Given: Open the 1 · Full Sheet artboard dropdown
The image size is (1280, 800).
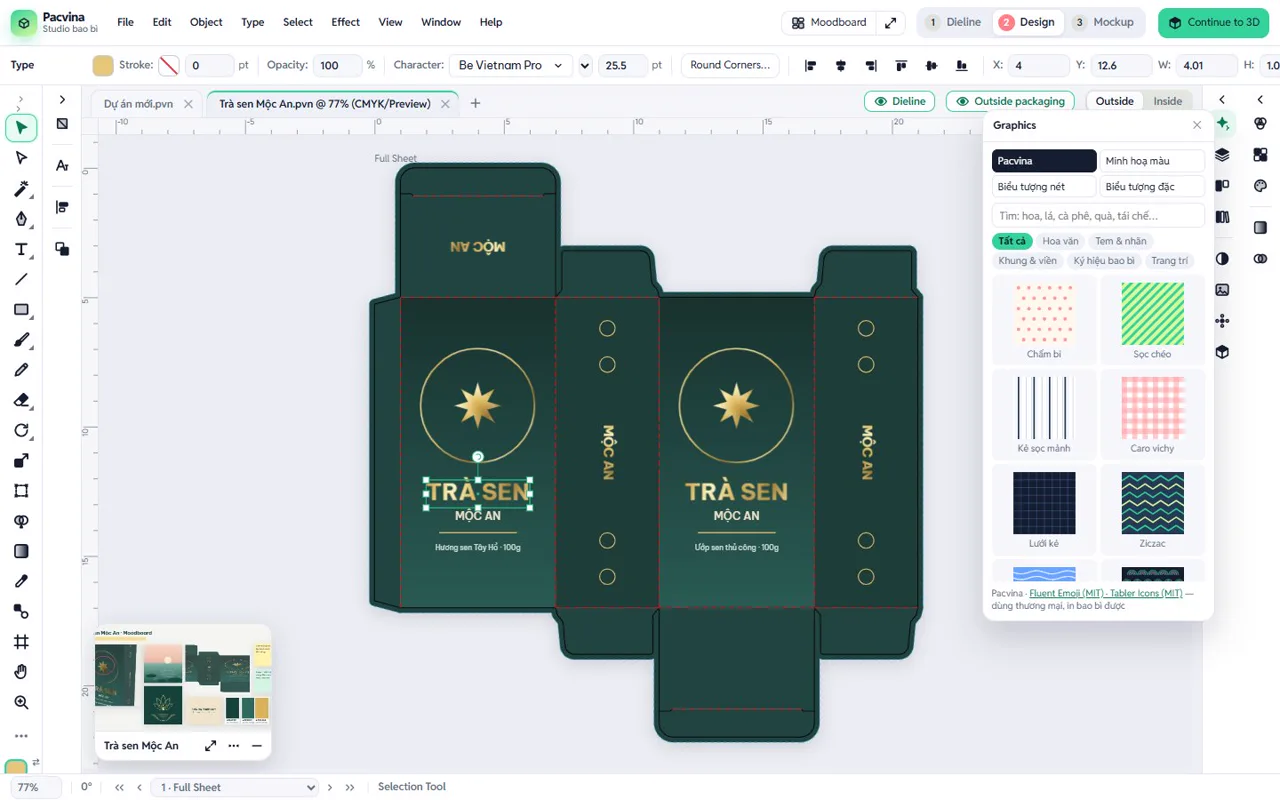Looking at the screenshot, I should click(236, 787).
